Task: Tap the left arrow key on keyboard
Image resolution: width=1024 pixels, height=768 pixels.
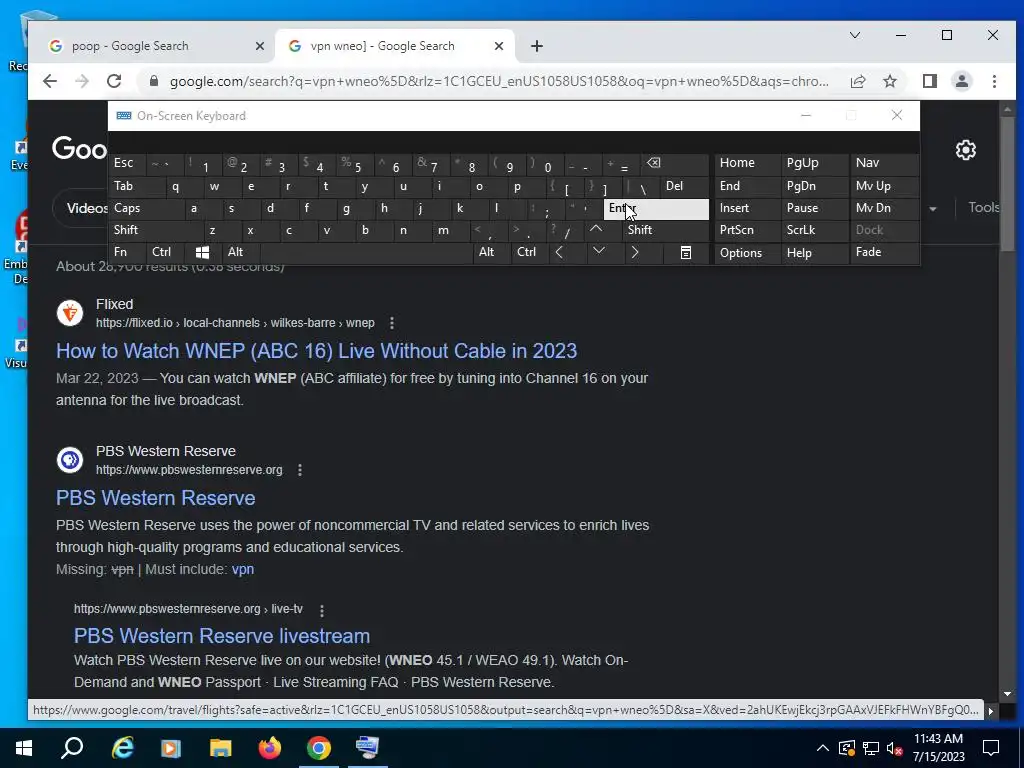Action: pyautogui.click(x=559, y=252)
